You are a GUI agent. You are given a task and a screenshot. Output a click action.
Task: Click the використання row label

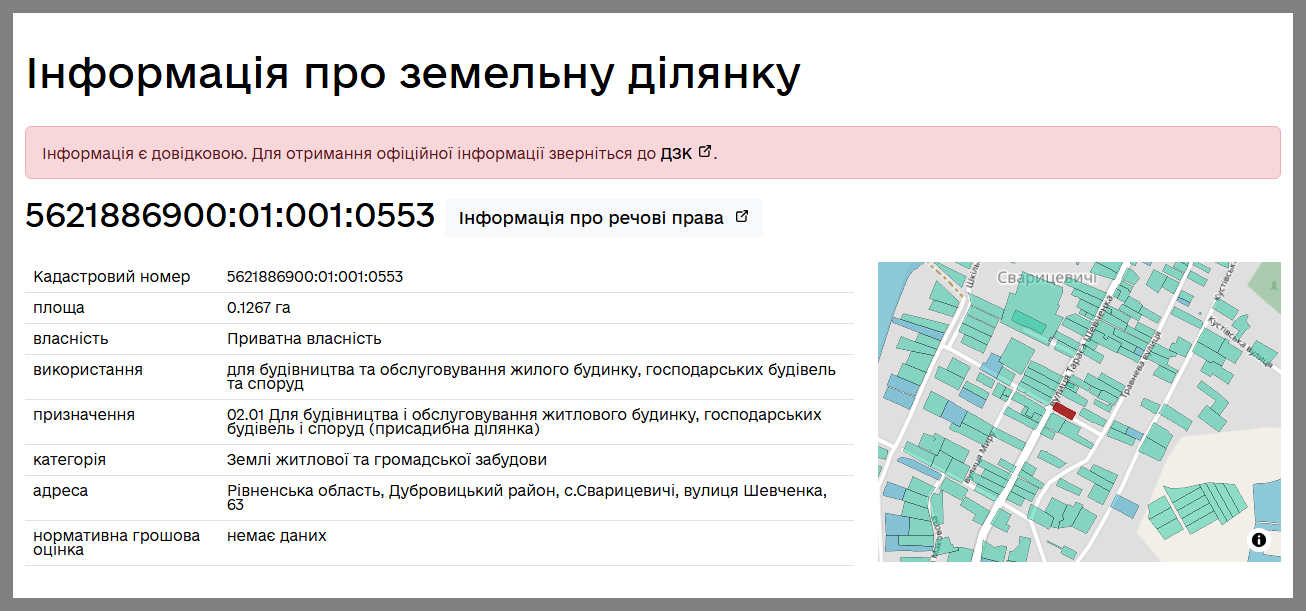[x=88, y=370]
